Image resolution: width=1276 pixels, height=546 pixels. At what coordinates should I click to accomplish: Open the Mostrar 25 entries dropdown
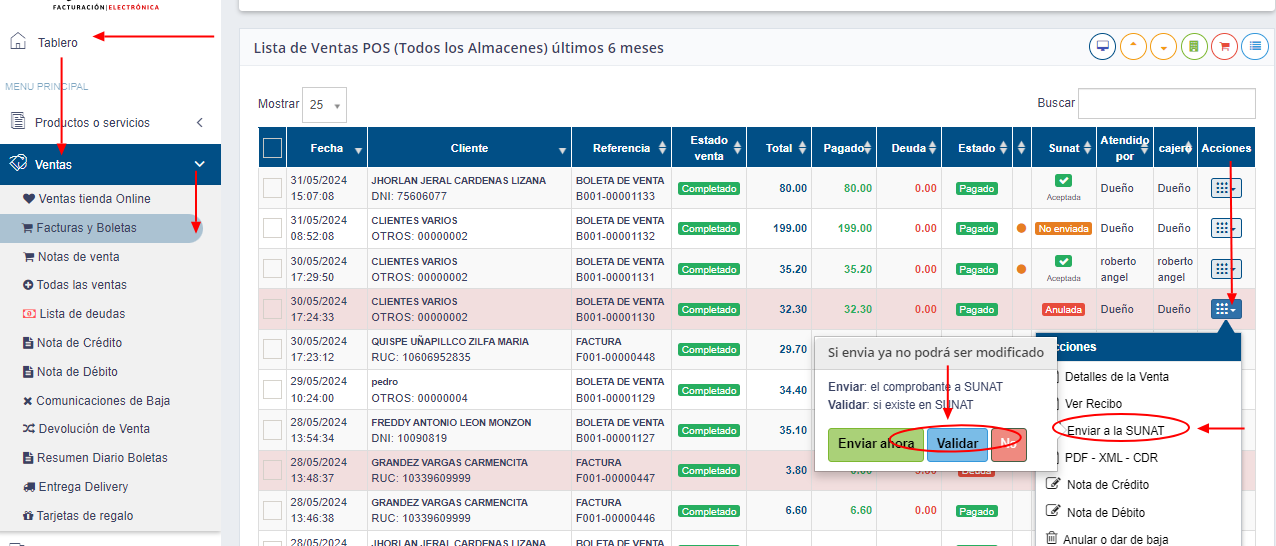tap(324, 105)
